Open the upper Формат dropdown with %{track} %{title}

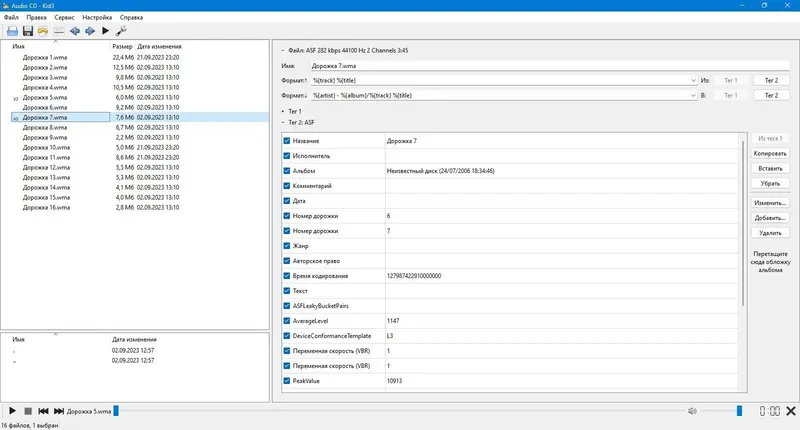(x=504, y=80)
